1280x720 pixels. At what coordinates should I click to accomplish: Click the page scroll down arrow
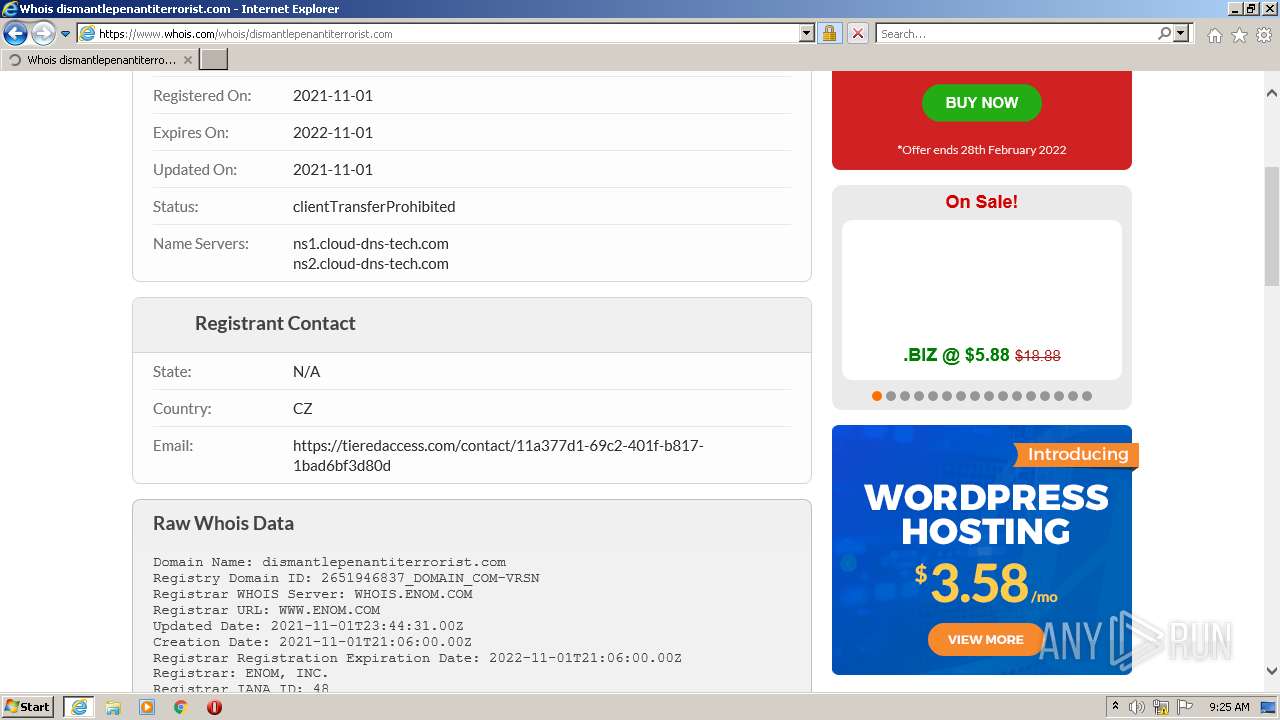[1272, 671]
